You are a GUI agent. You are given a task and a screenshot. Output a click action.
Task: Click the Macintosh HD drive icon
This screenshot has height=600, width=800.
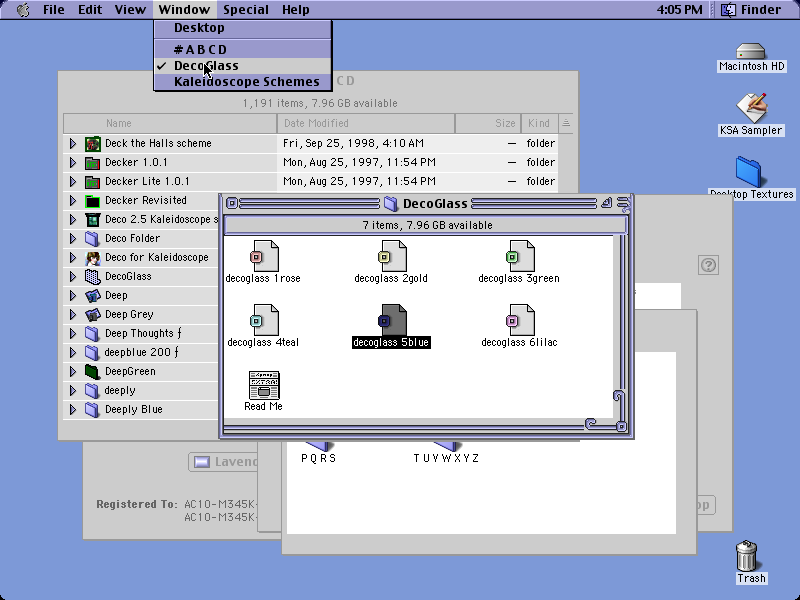point(751,51)
